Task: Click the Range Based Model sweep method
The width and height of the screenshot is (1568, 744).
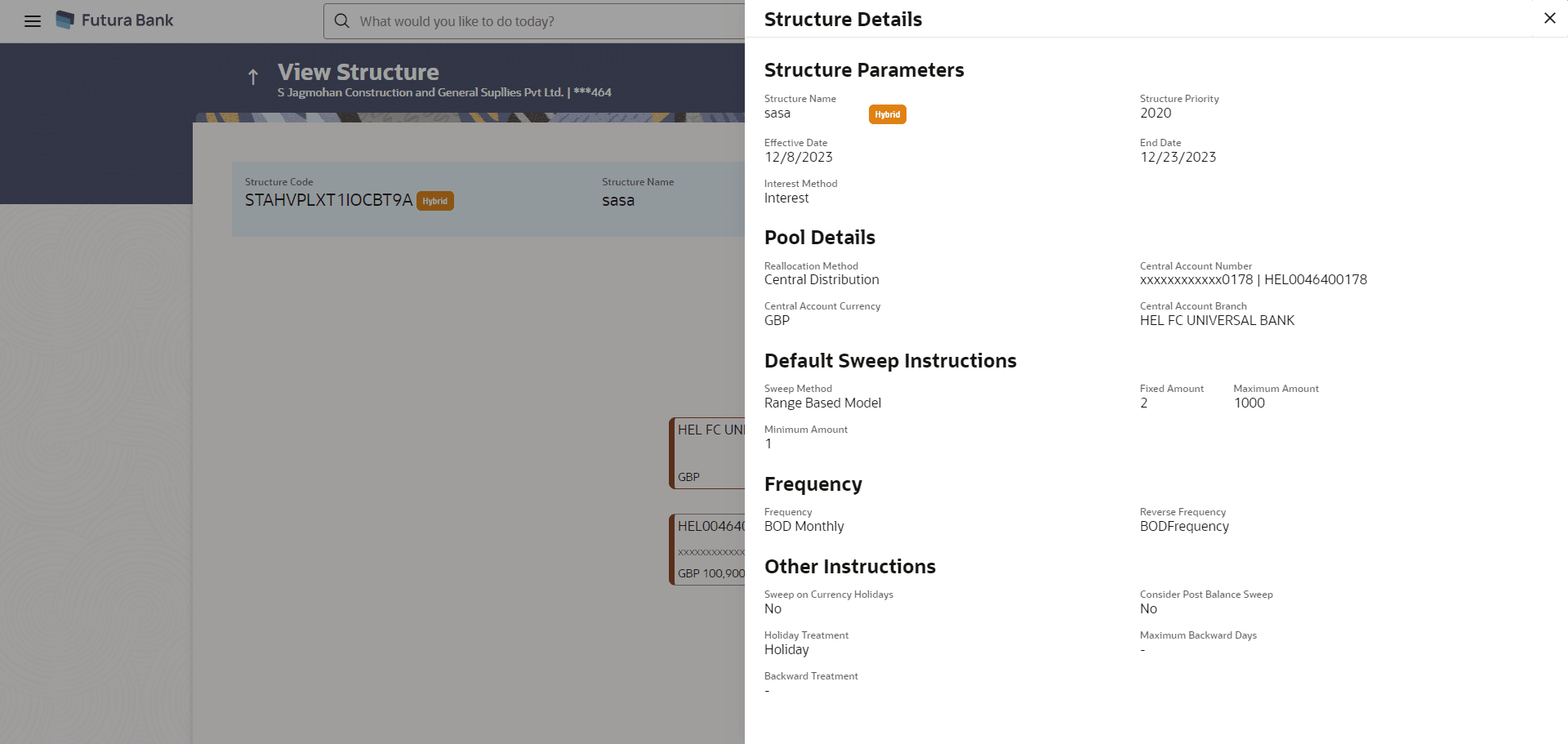Action: click(x=822, y=403)
